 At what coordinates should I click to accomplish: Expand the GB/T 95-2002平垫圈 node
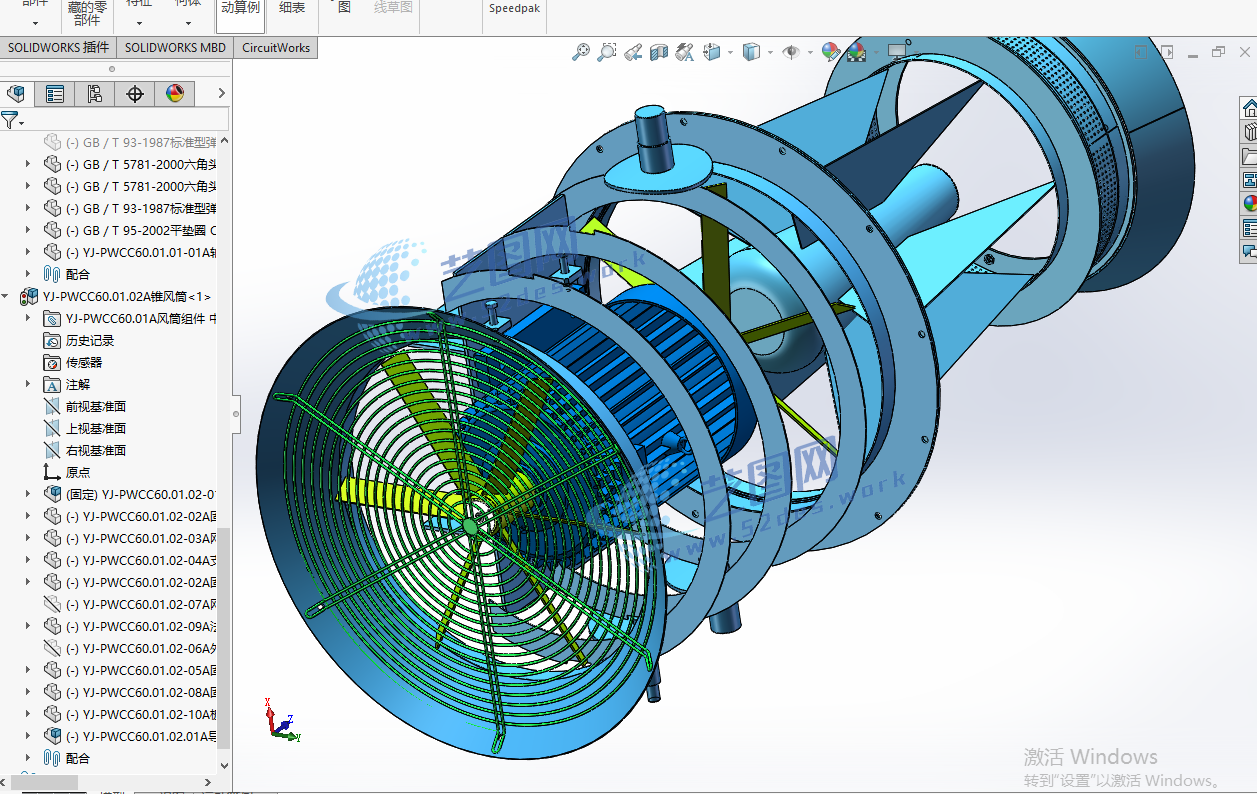29,230
